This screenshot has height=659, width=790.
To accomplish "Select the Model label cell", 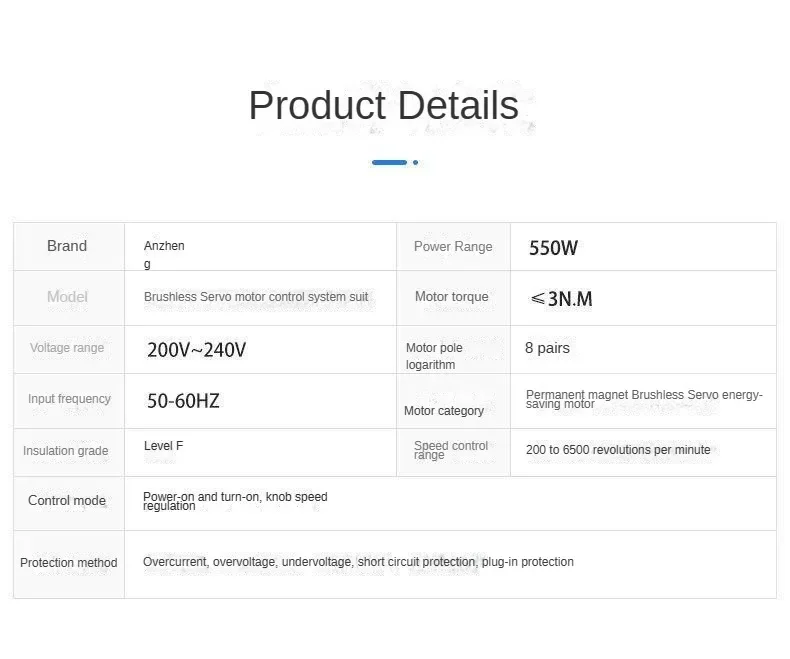I will [x=67, y=297].
